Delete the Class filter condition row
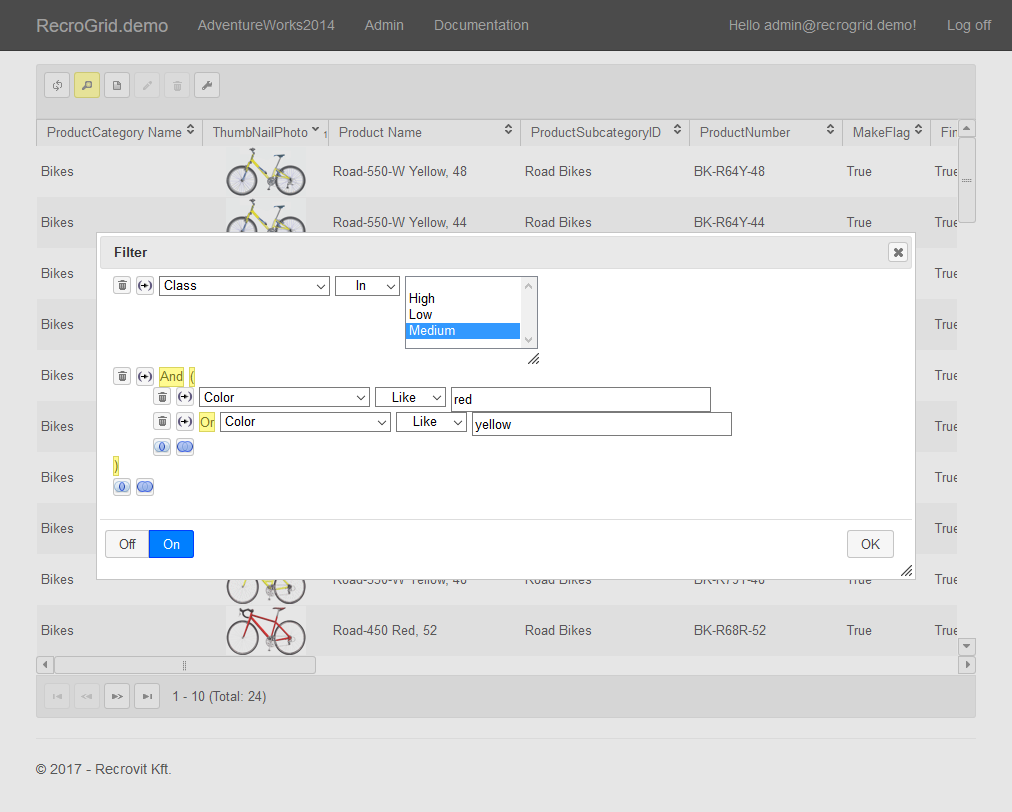 122,285
